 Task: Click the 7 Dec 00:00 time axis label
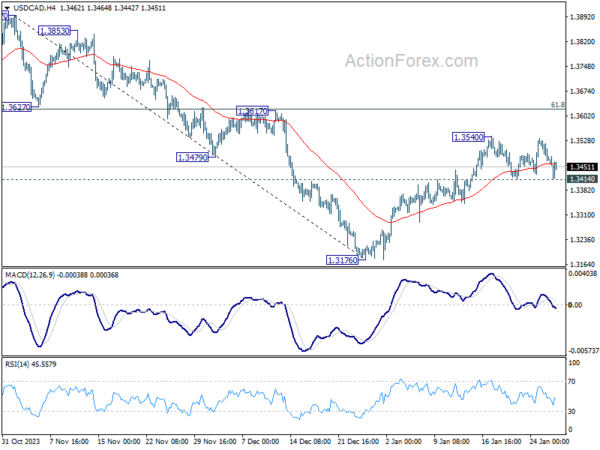click(261, 441)
